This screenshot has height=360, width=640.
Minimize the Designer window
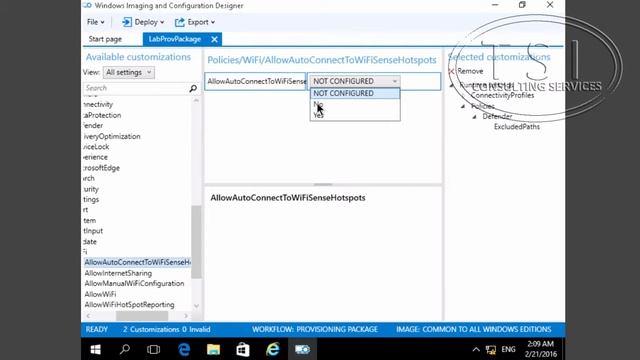[495, 5]
